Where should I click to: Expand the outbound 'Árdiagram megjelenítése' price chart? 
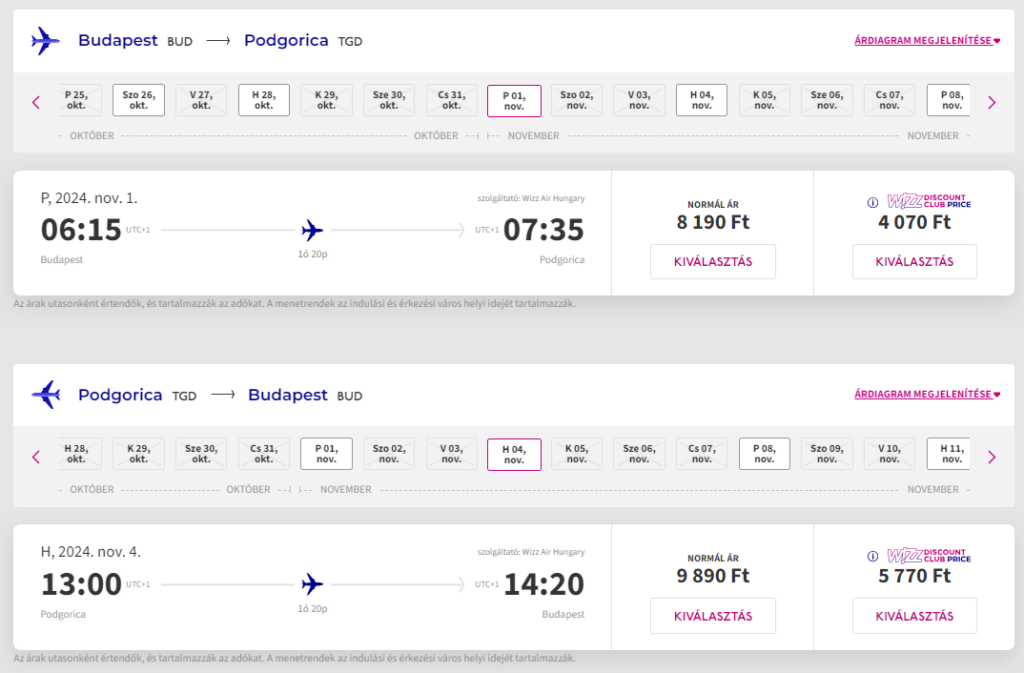927,40
